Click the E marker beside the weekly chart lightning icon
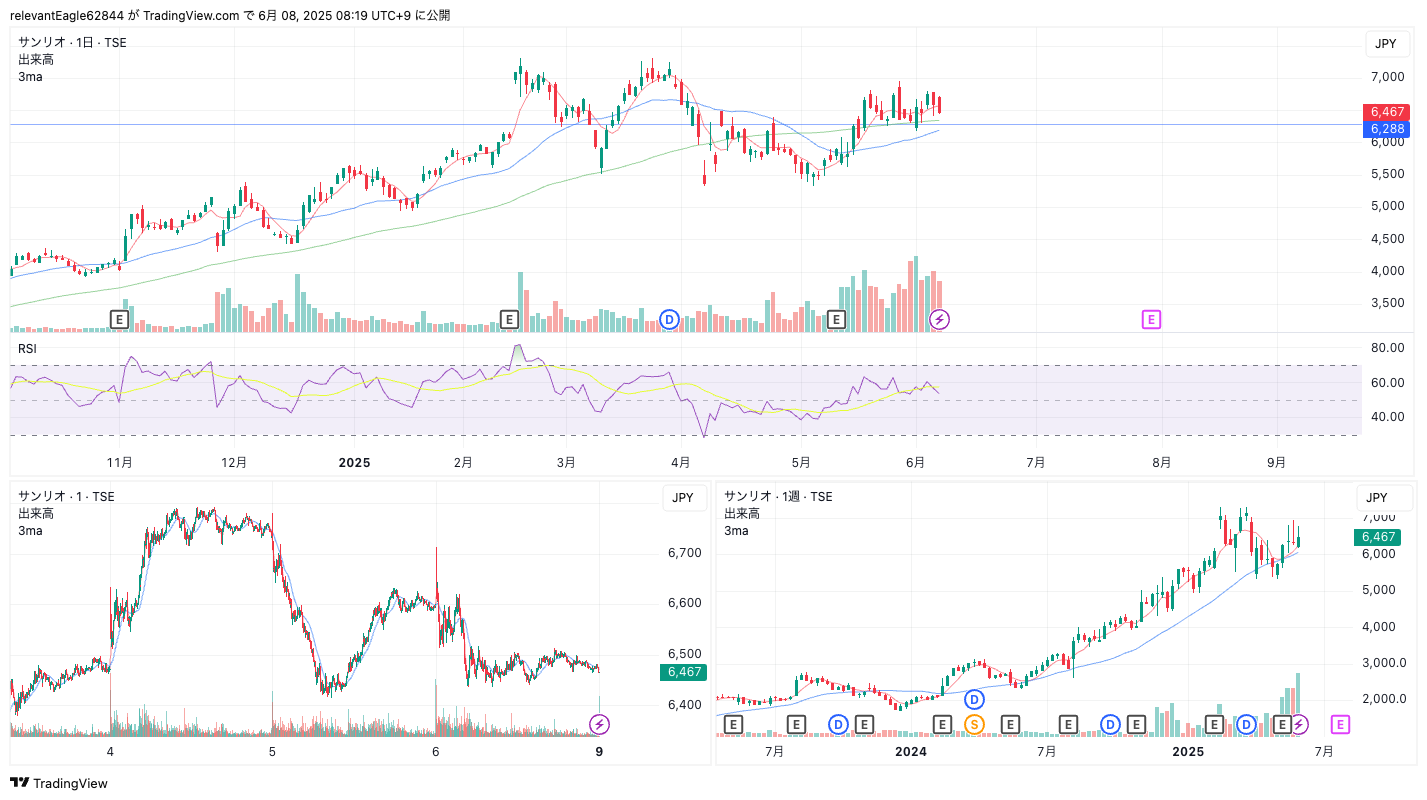The height and width of the screenshot is (800, 1427). pos(1281,724)
